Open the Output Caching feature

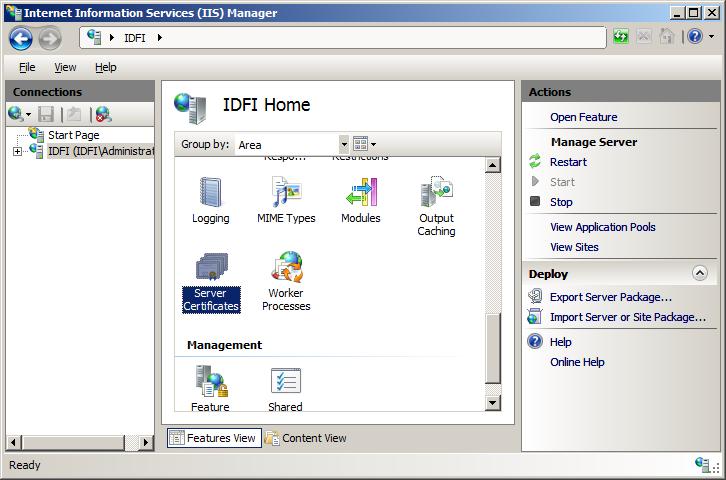click(x=436, y=206)
